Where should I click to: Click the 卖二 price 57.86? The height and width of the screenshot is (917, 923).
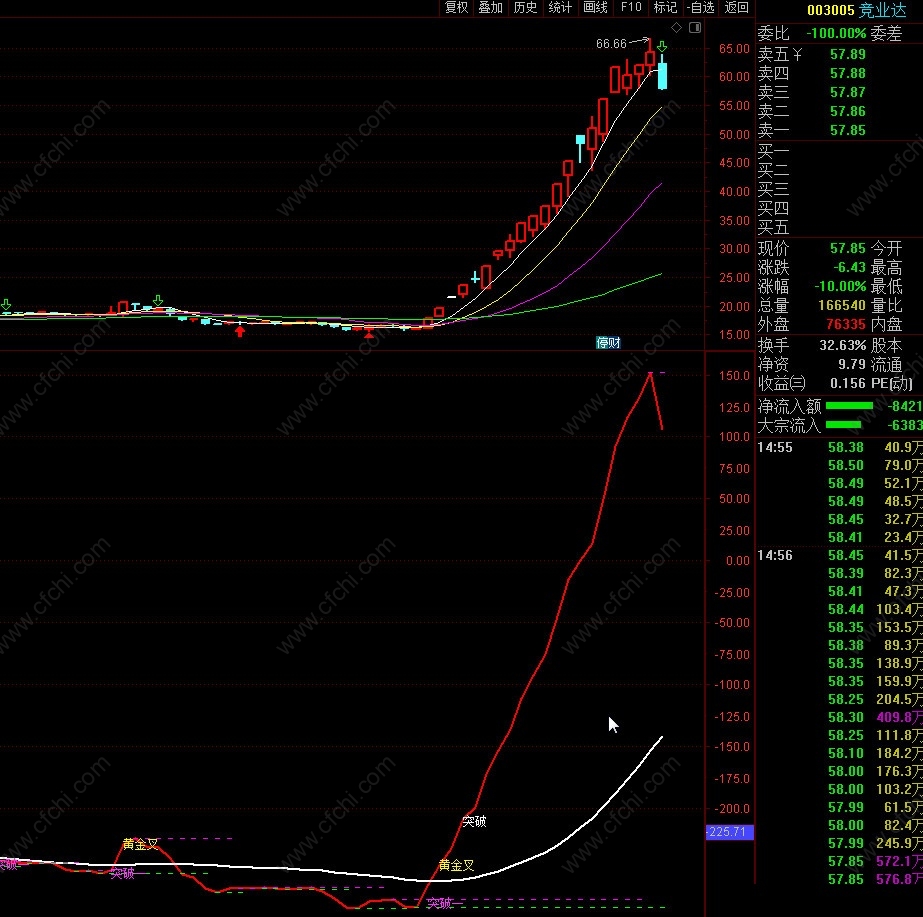pyautogui.click(x=848, y=111)
